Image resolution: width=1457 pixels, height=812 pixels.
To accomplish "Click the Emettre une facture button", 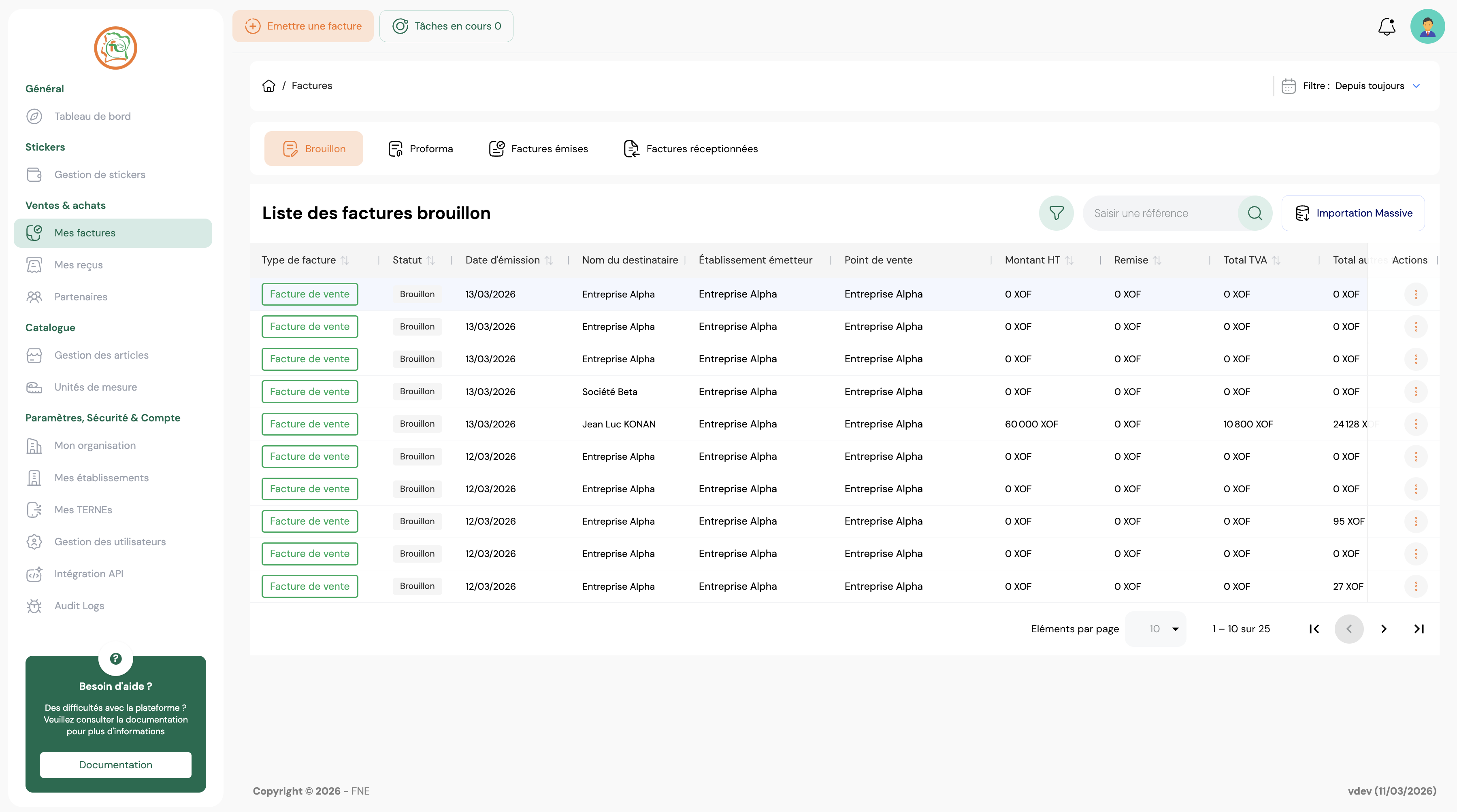I will coord(303,26).
